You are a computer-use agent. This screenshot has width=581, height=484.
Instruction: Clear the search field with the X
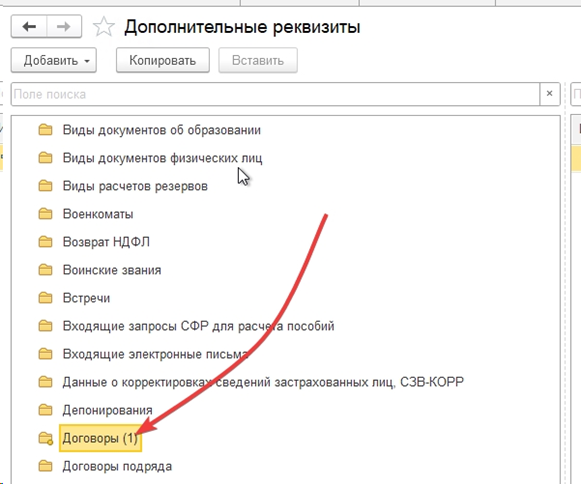pos(550,94)
